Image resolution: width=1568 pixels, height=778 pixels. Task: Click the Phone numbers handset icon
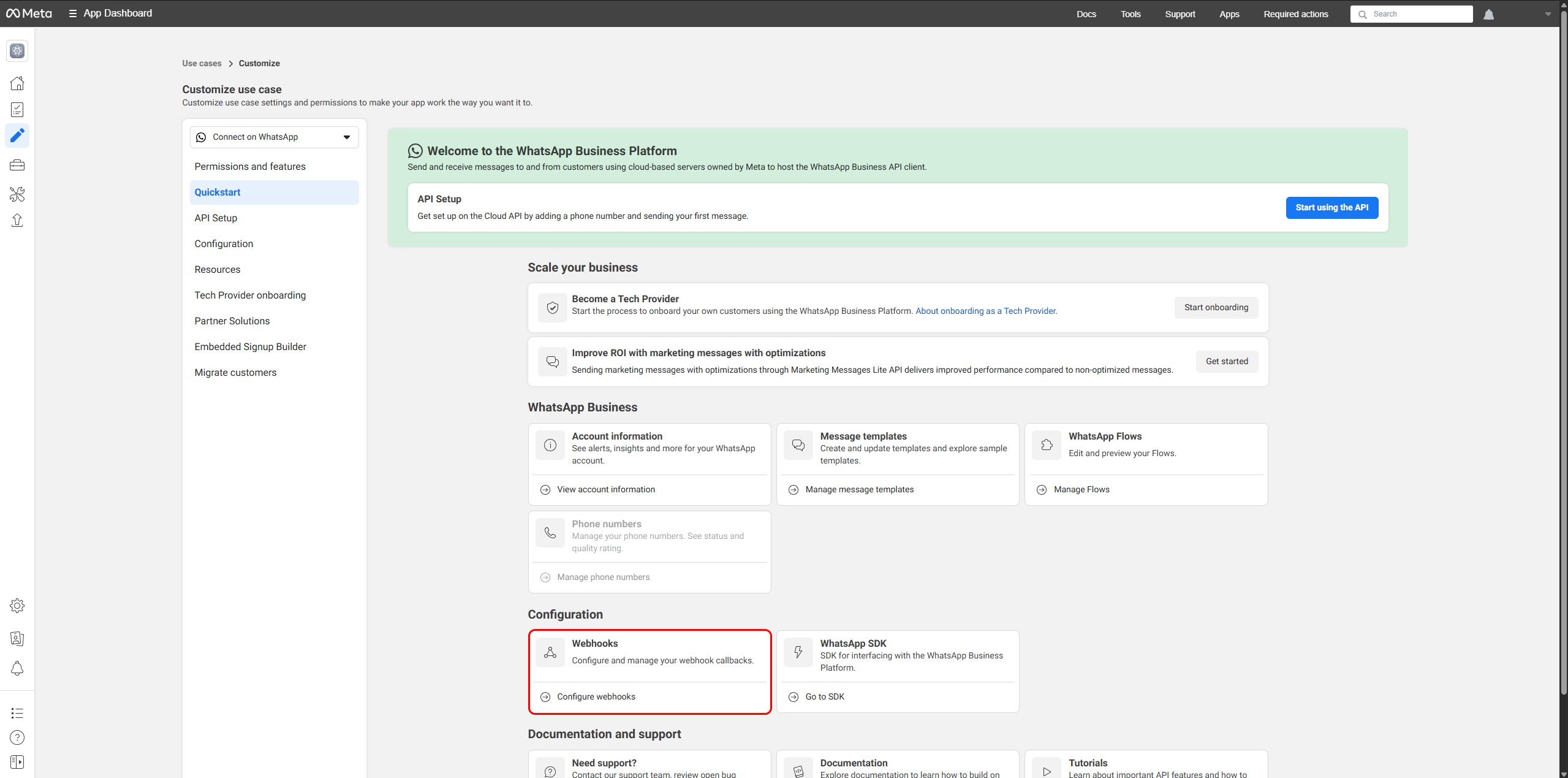click(550, 533)
